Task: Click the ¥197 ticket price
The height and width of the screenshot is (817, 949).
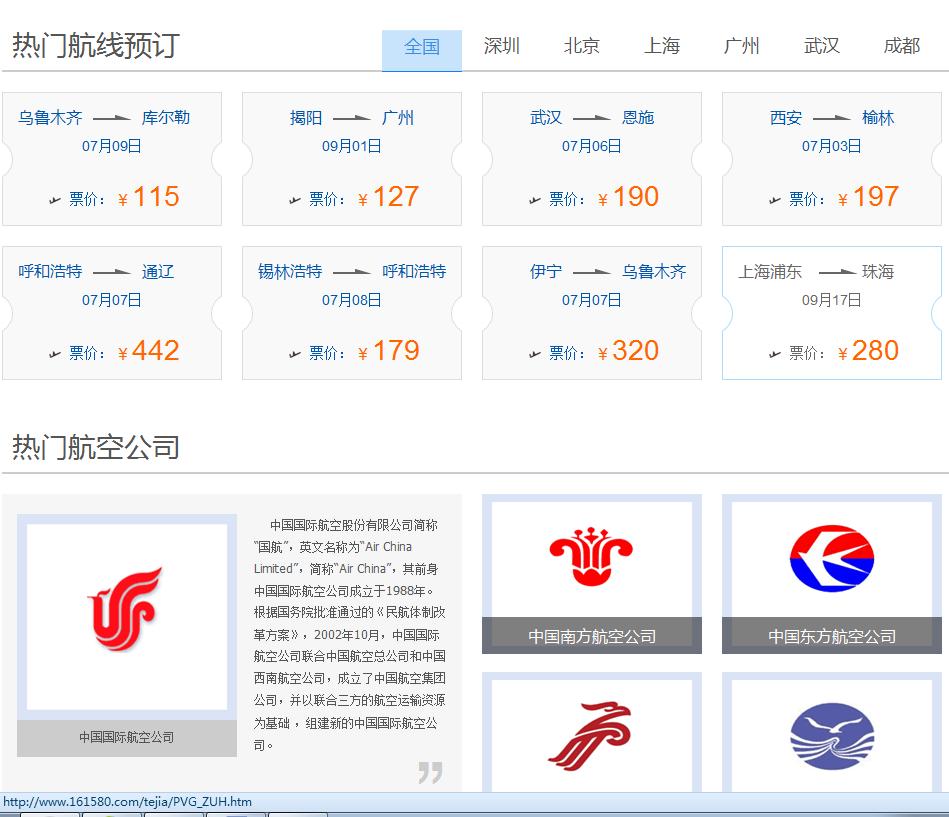Action: coord(869,197)
